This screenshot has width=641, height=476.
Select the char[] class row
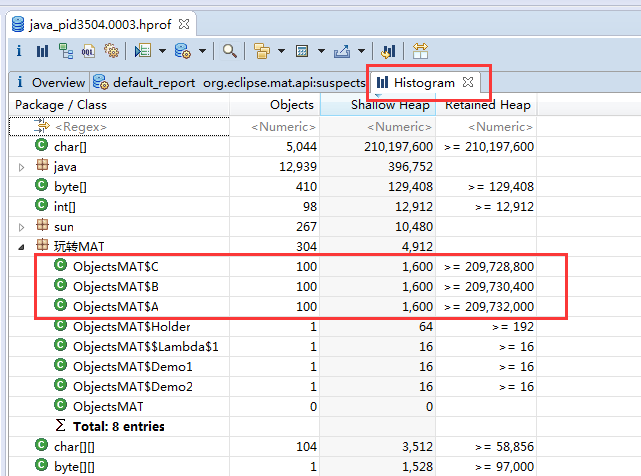273,146
